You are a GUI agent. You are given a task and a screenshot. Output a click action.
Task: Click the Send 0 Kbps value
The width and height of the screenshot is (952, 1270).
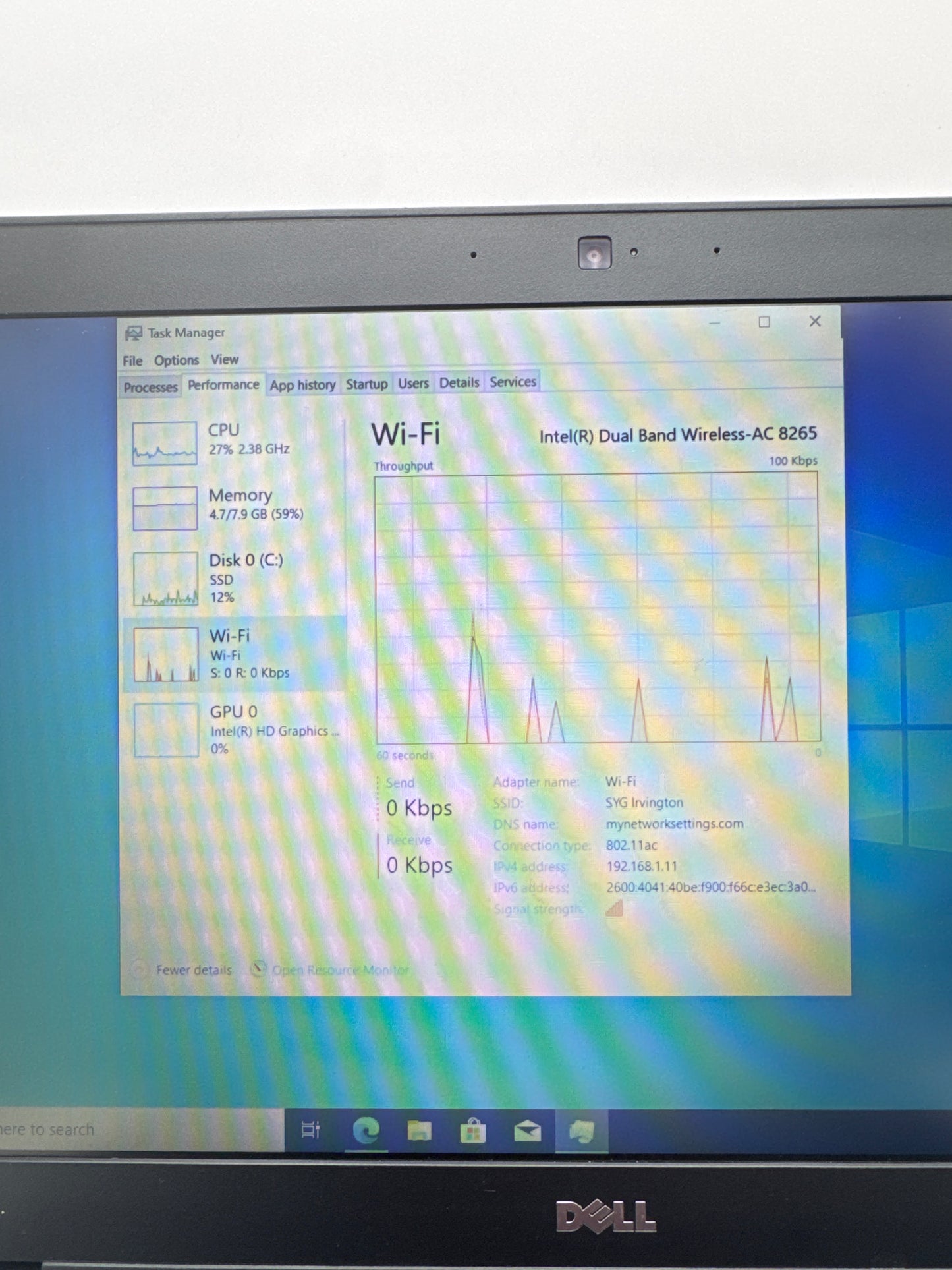pyautogui.click(x=420, y=808)
